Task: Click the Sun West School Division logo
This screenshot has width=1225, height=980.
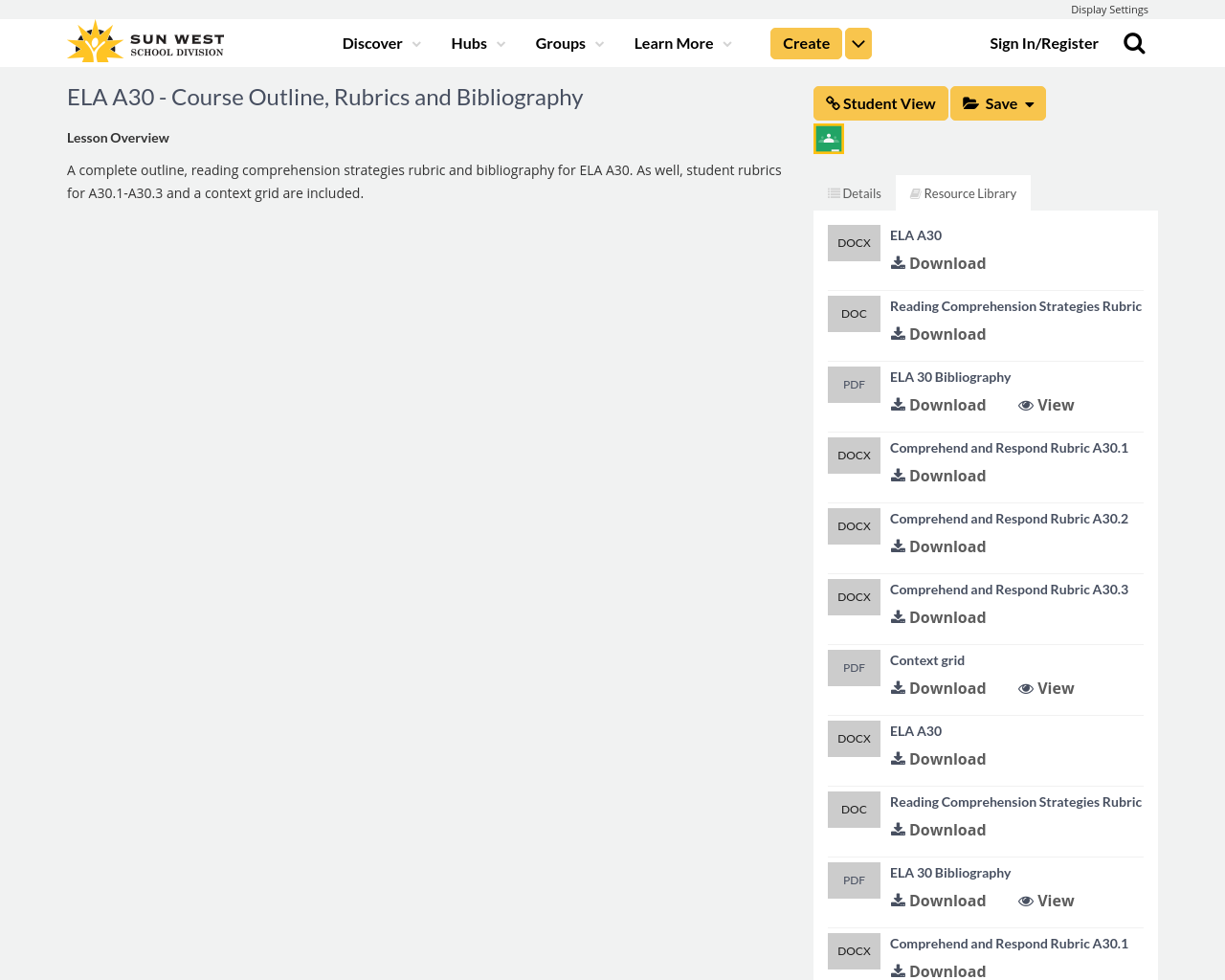Action: (145, 38)
